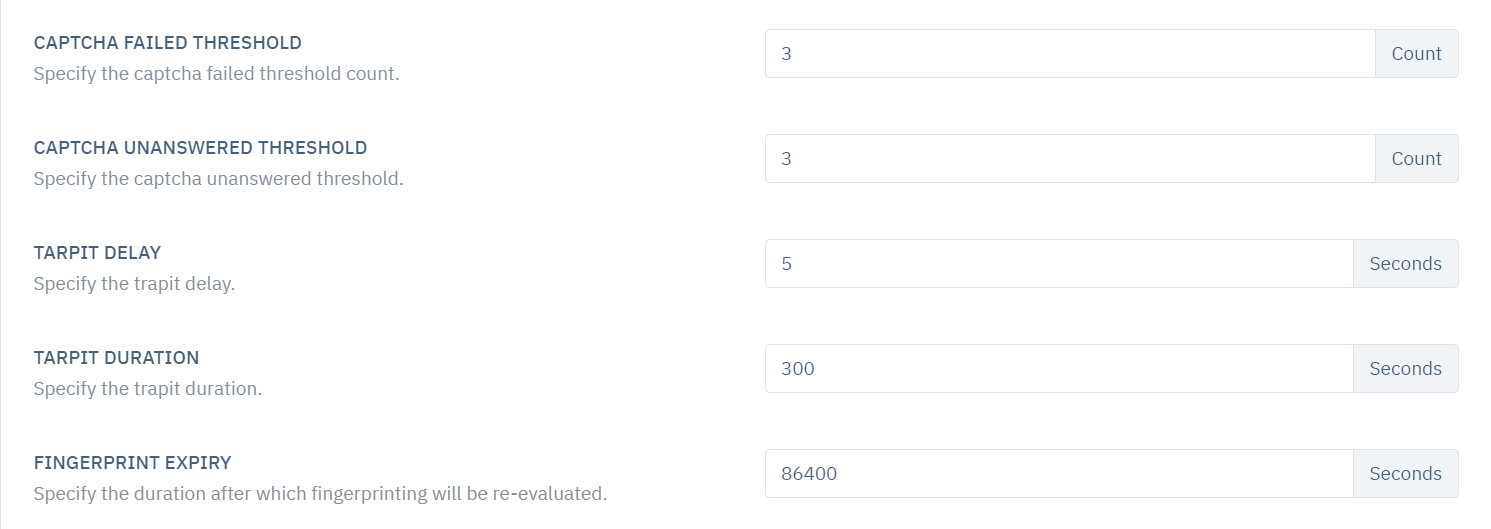Click the CAPTCHA UNANSWERED THRESHOLD heading
Viewport: 1491px width, 529px height.
click(200, 148)
